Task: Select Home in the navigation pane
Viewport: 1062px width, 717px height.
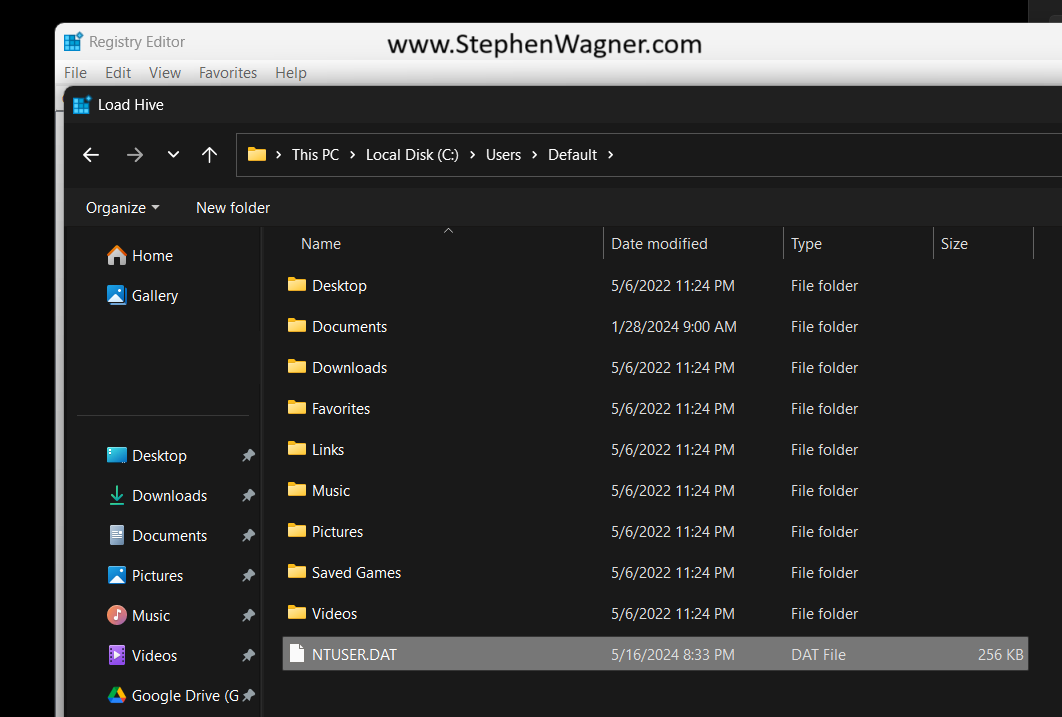Action: 152,256
